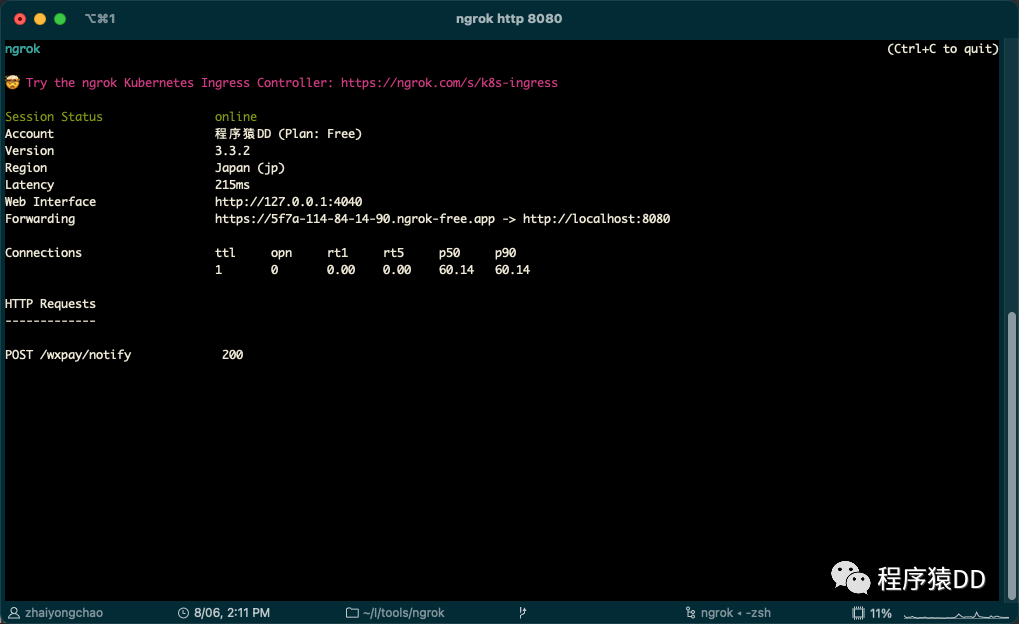The image size is (1019, 624).
Task: Click the rt1 value "0.00"
Action: 341,269
